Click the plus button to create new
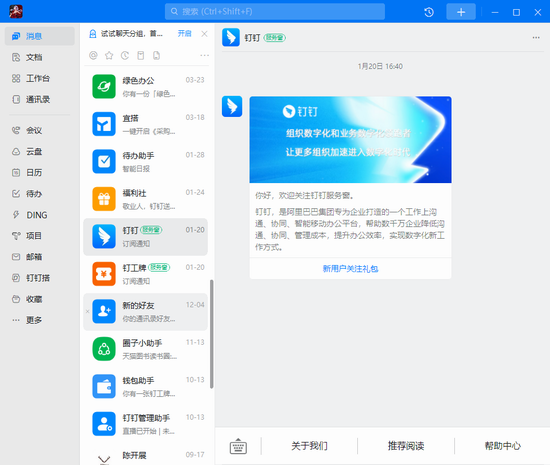550x465 pixels. [461, 12]
